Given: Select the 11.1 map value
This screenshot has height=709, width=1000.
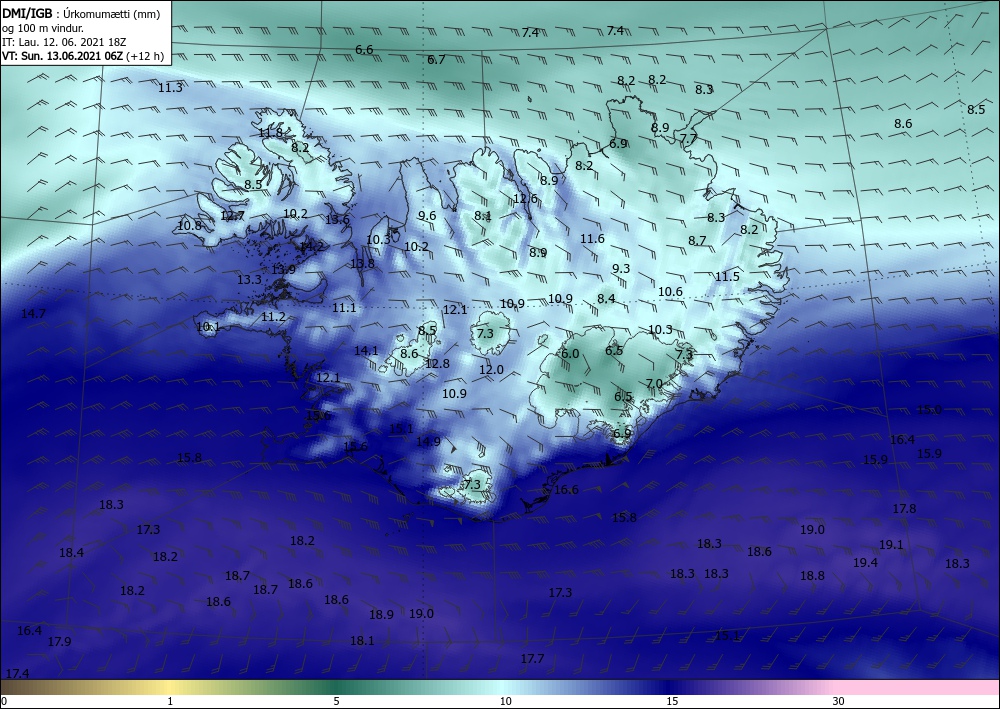Looking at the screenshot, I should pos(344,308).
